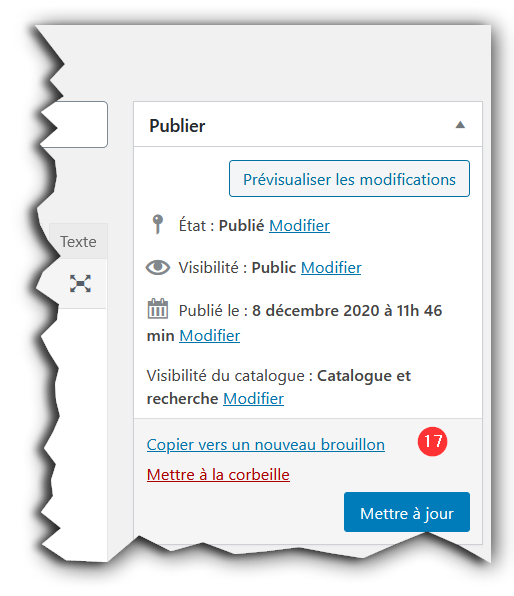The height and width of the screenshot is (596, 514).
Task: Click the calendar icon beside Publié le
Action: coord(157,308)
